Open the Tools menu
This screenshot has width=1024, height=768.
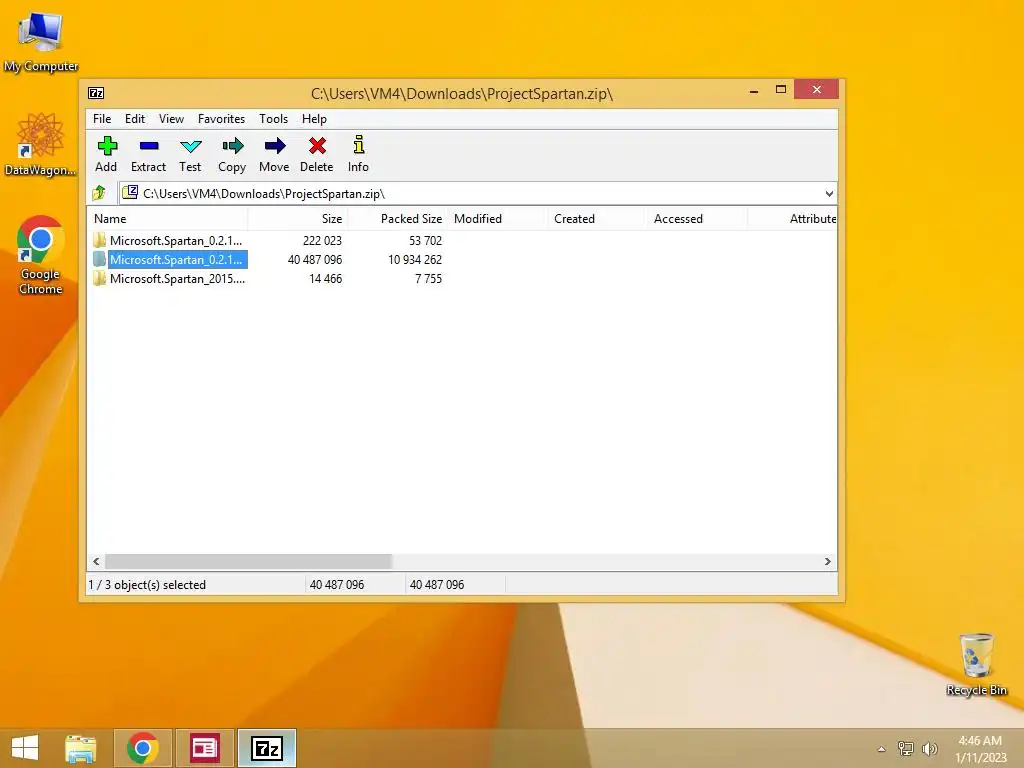(x=274, y=119)
